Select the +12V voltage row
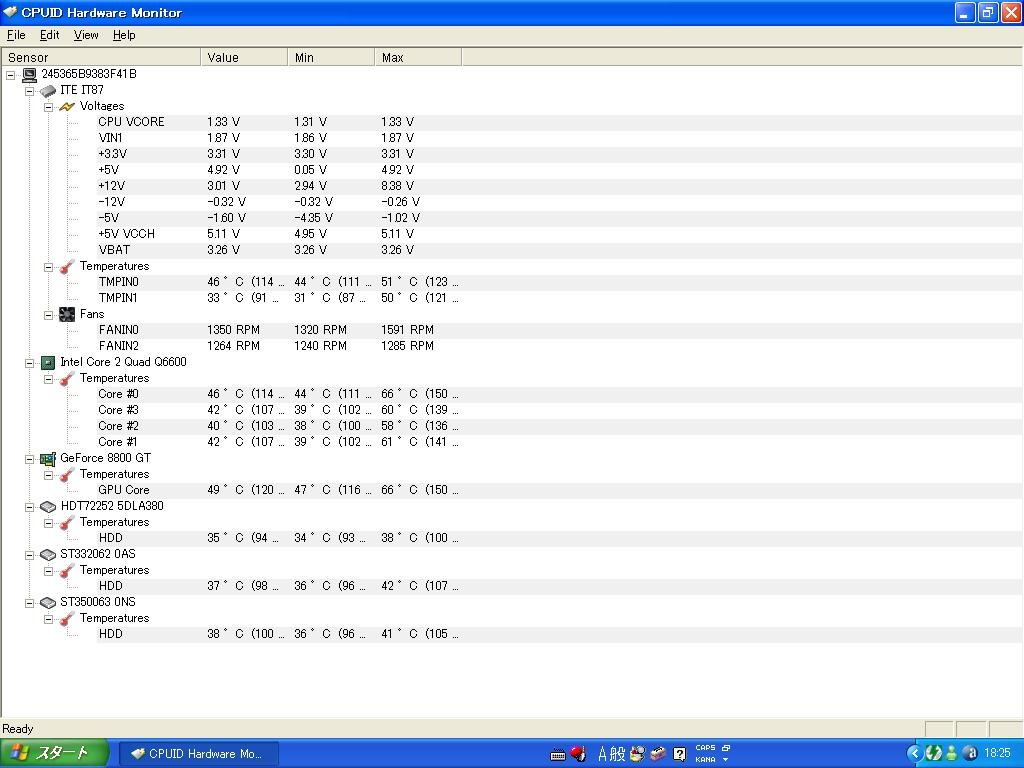Screen dimensions: 1024x768 [x=560, y=186]
